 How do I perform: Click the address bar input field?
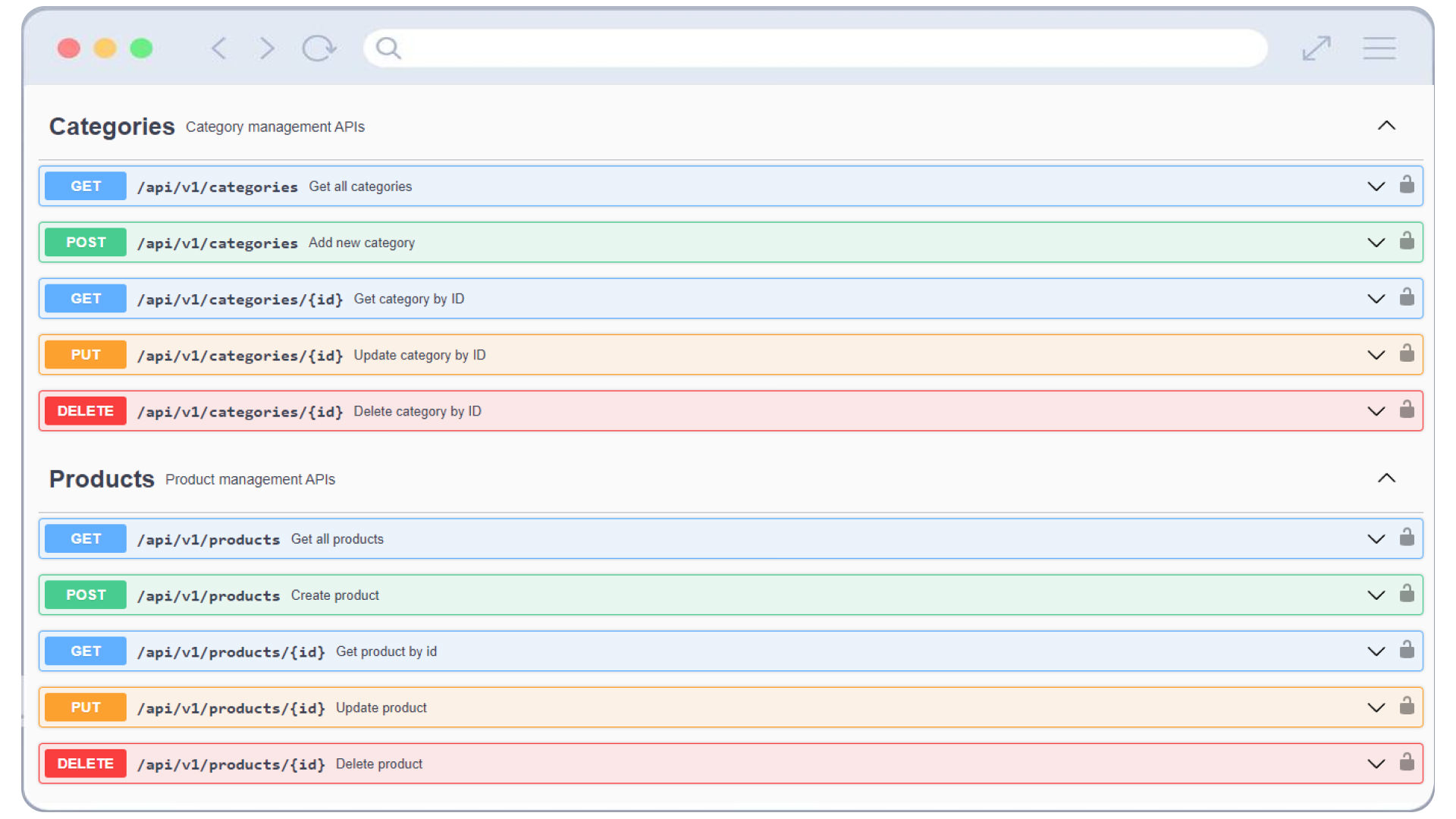pyautogui.click(x=815, y=49)
